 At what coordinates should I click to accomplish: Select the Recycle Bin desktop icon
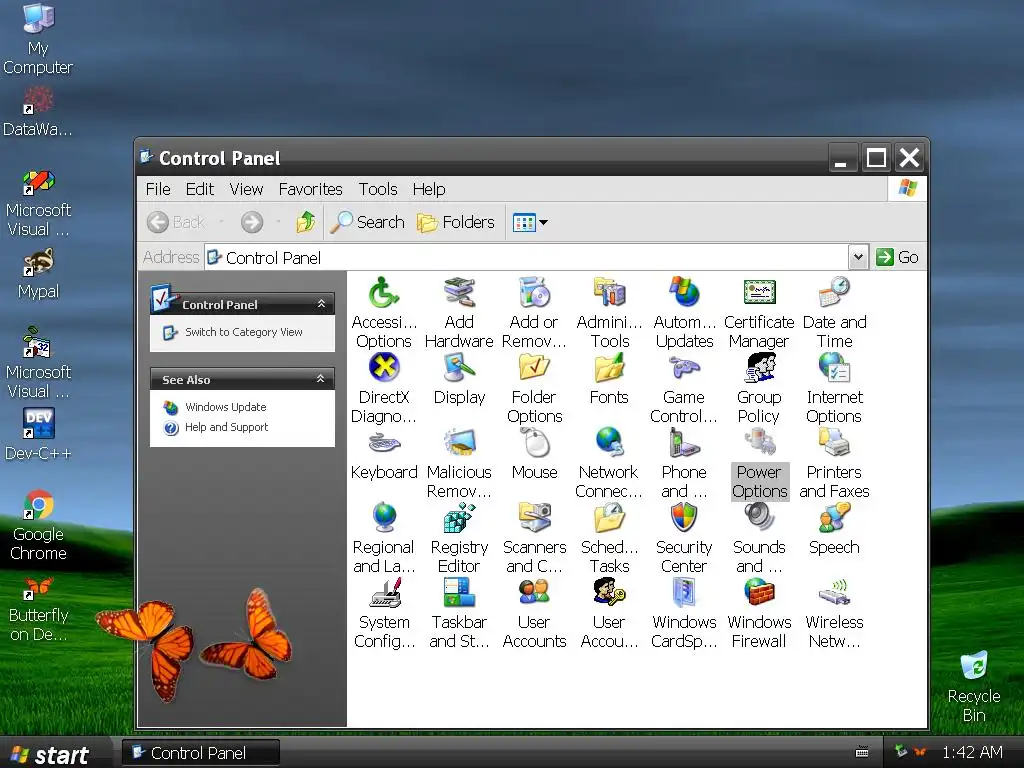click(x=974, y=686)
